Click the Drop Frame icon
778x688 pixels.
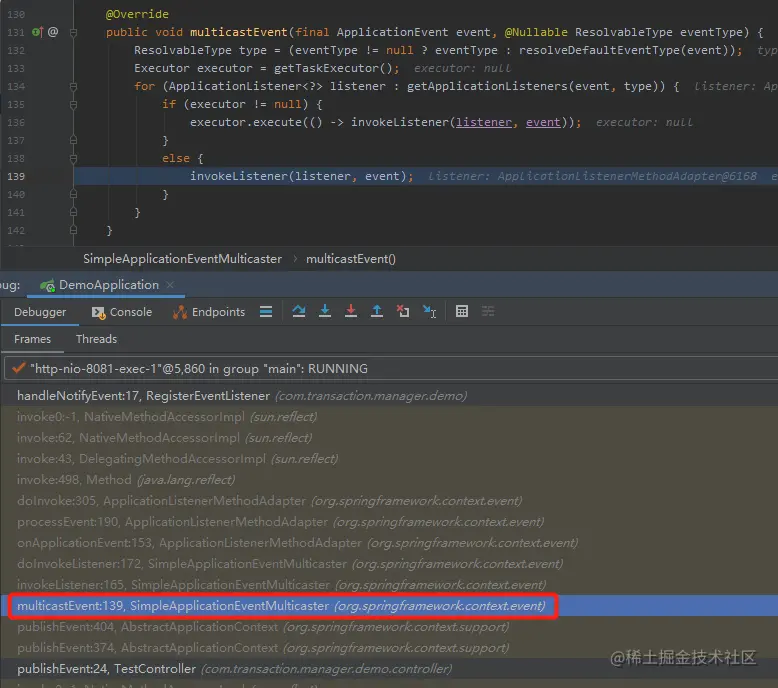403,312
